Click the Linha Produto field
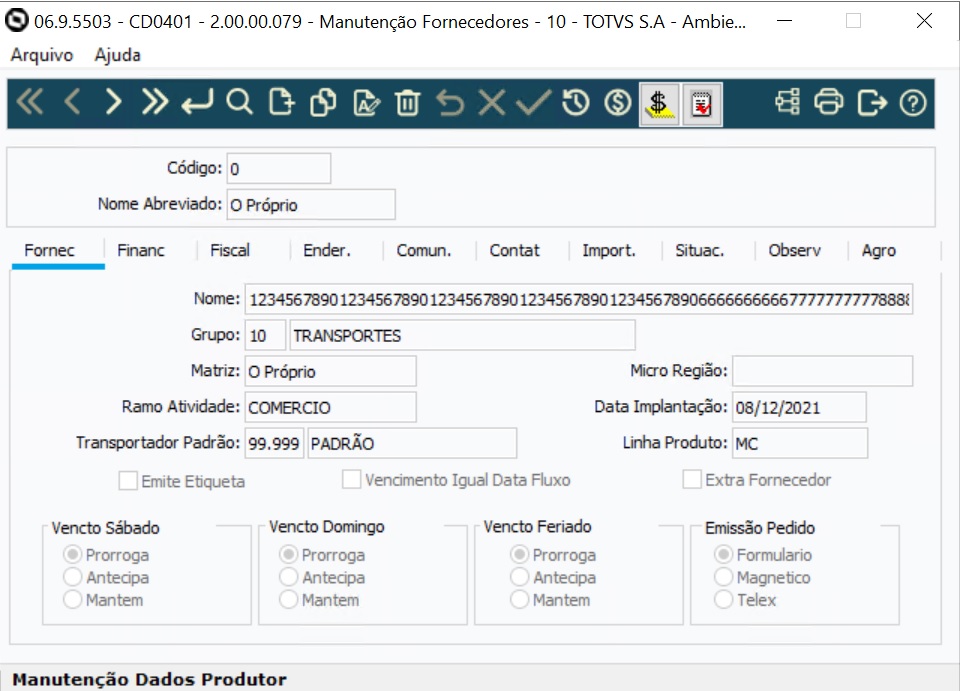The image size is (960, 691). click(800, 443)
